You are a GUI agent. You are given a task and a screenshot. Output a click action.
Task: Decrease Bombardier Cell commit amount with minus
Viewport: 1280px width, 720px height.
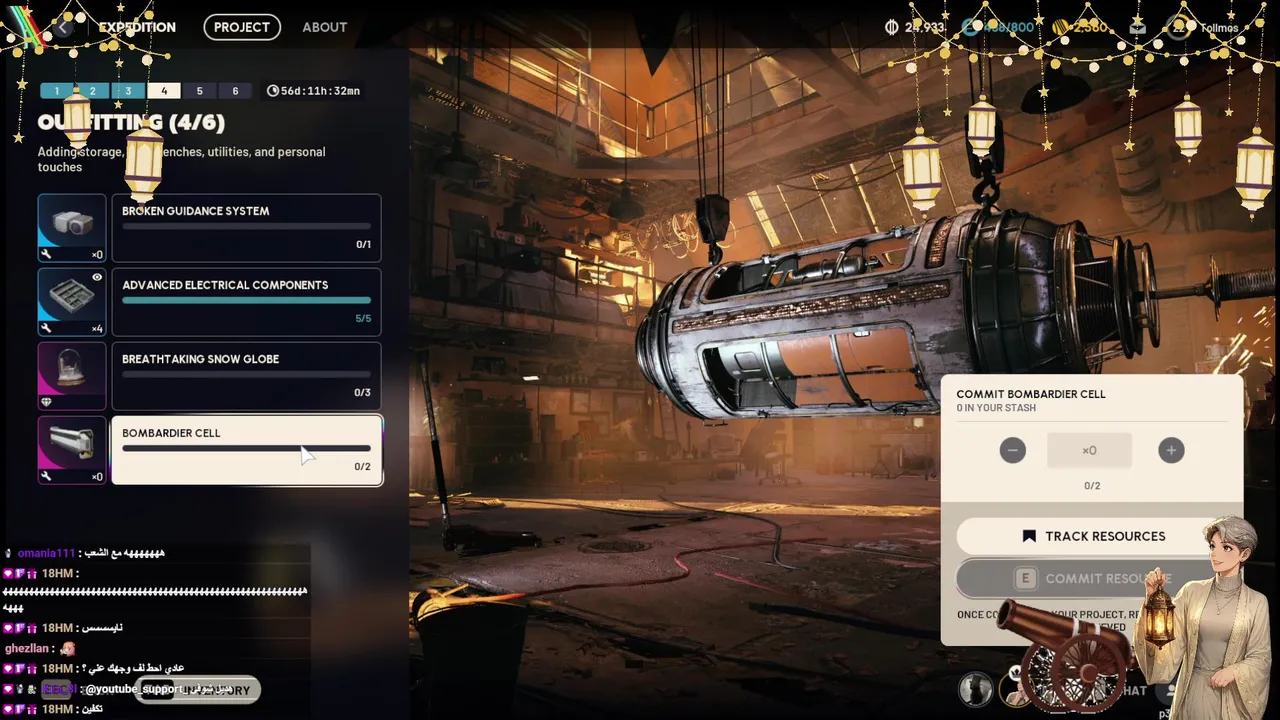(1013, 450)
